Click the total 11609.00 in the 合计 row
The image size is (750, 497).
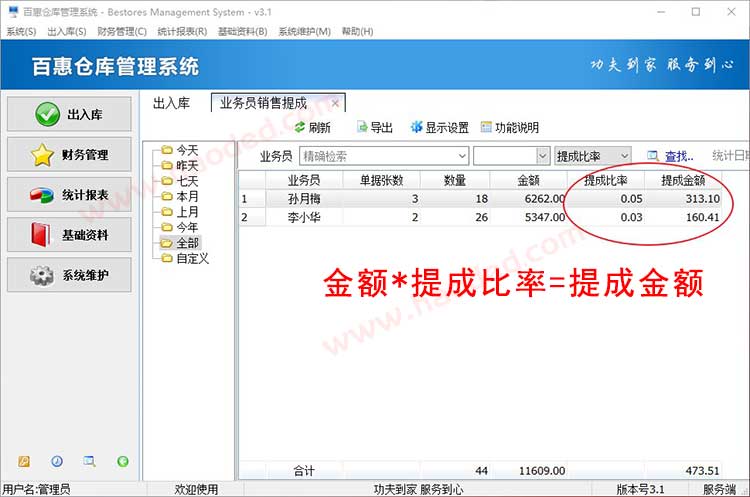coord(542,471)
